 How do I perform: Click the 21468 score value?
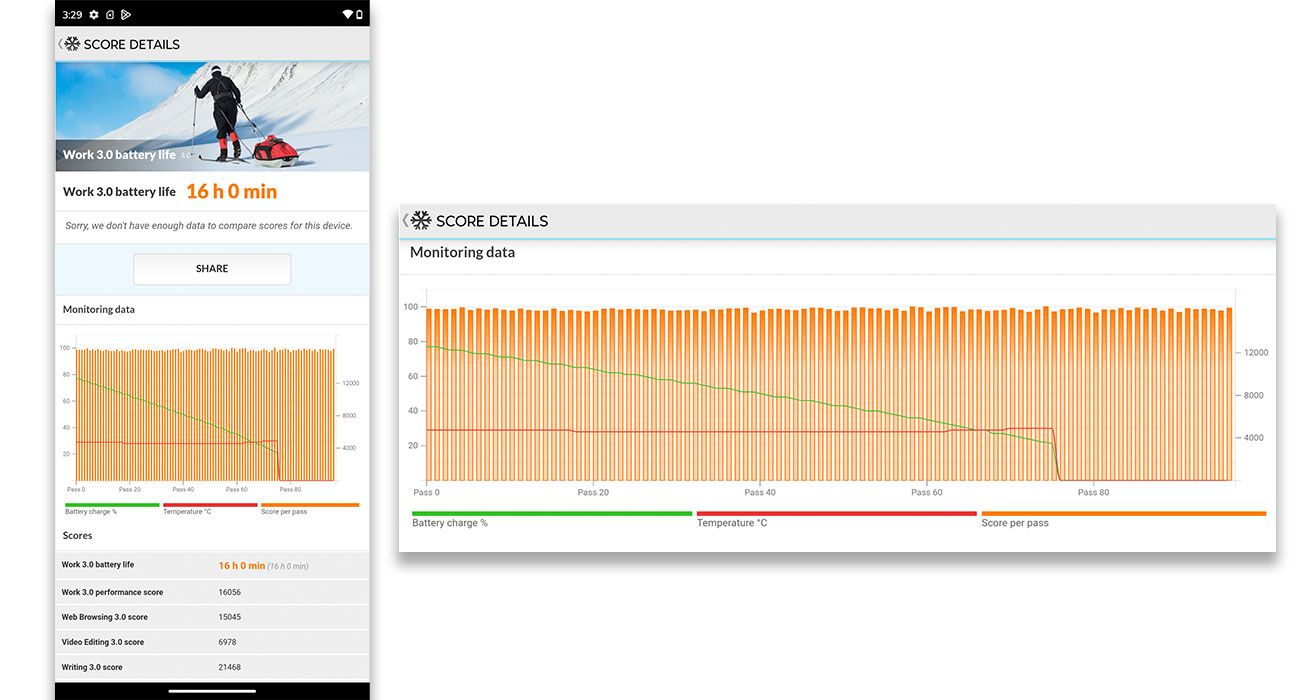pos(230,667)
